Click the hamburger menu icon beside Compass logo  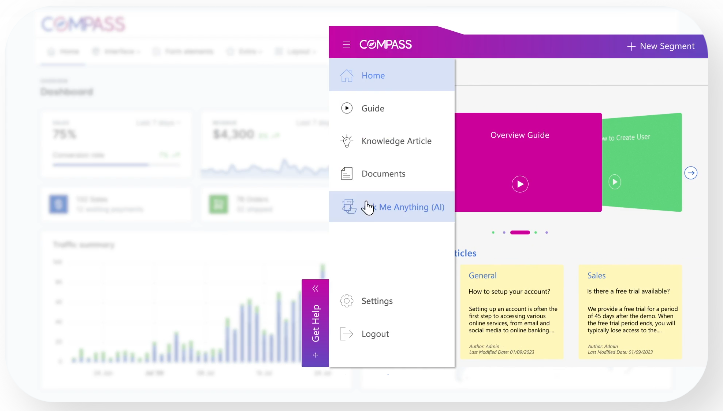346,45
